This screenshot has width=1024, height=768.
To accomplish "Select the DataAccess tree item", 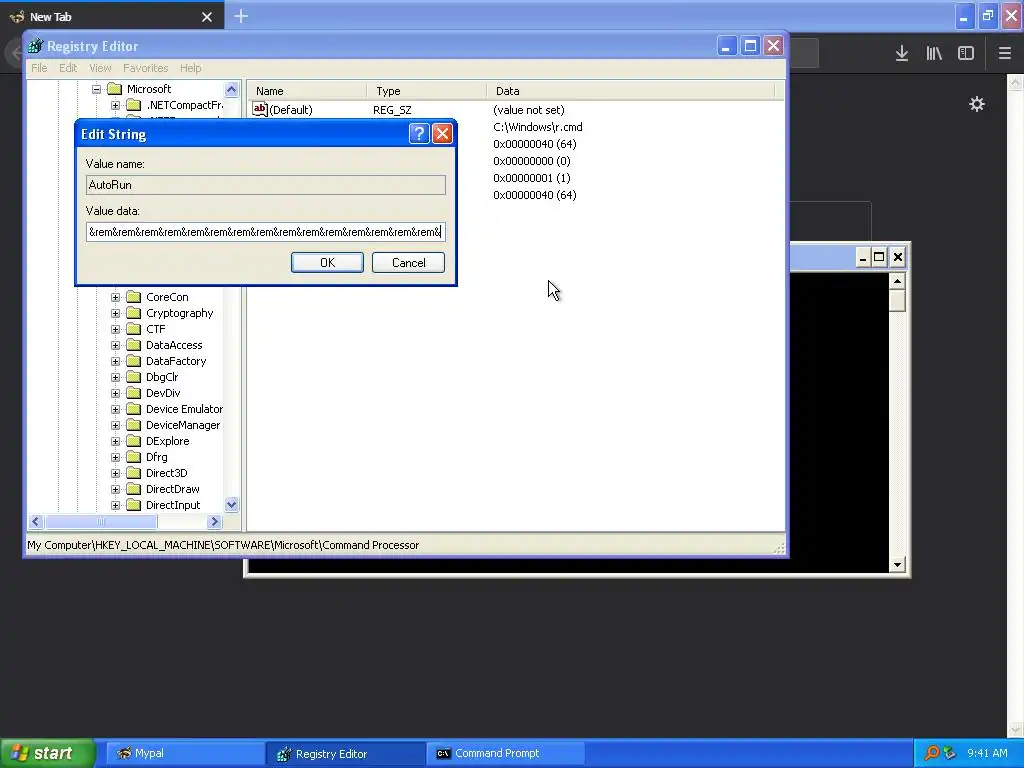I will (174, 345).
